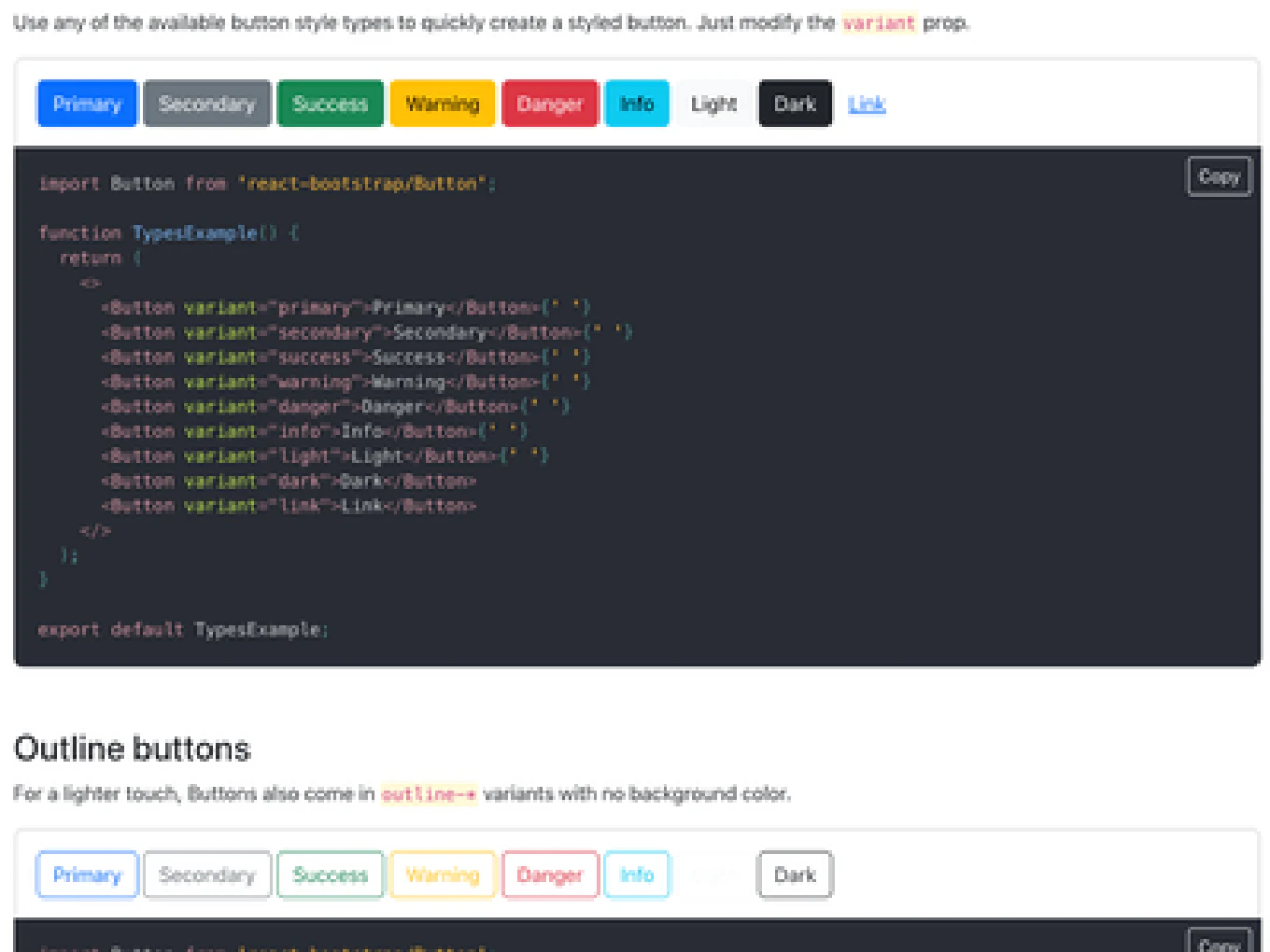Click the code line with variant="light"
This screenshot has height=952, width=1270.
325,455
